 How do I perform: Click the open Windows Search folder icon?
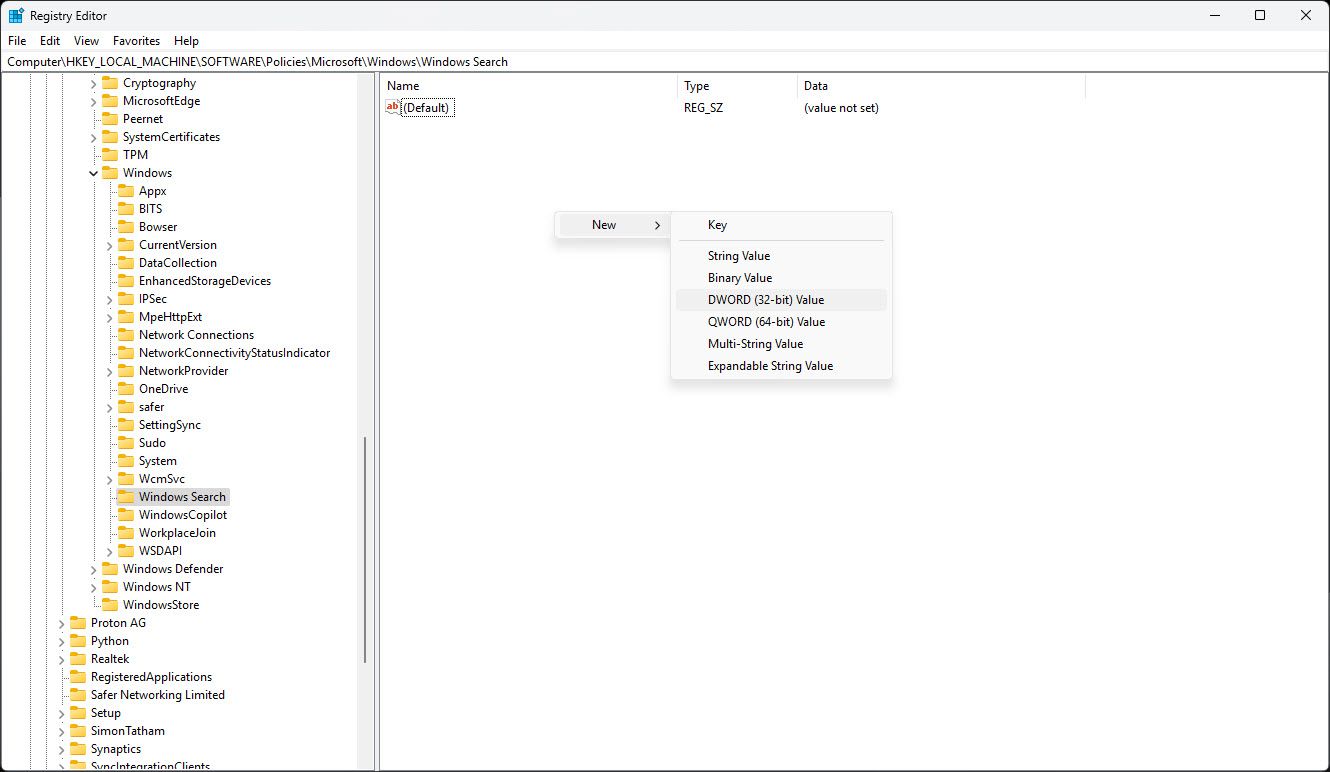pyautogui.click(x=126, y=497)
